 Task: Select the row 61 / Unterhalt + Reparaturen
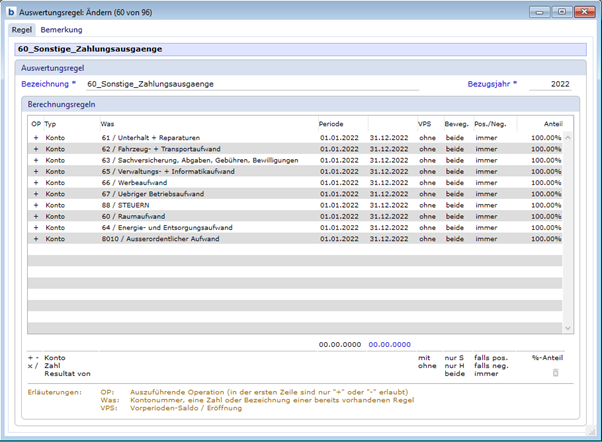(x=150, y=137)
